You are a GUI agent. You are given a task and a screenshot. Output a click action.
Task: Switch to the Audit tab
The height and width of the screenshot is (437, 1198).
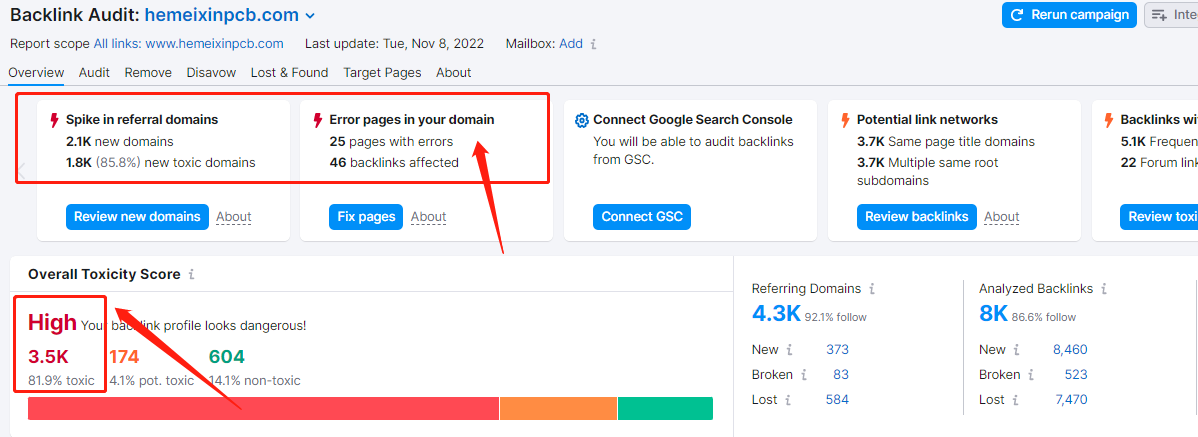pos(94,73)
